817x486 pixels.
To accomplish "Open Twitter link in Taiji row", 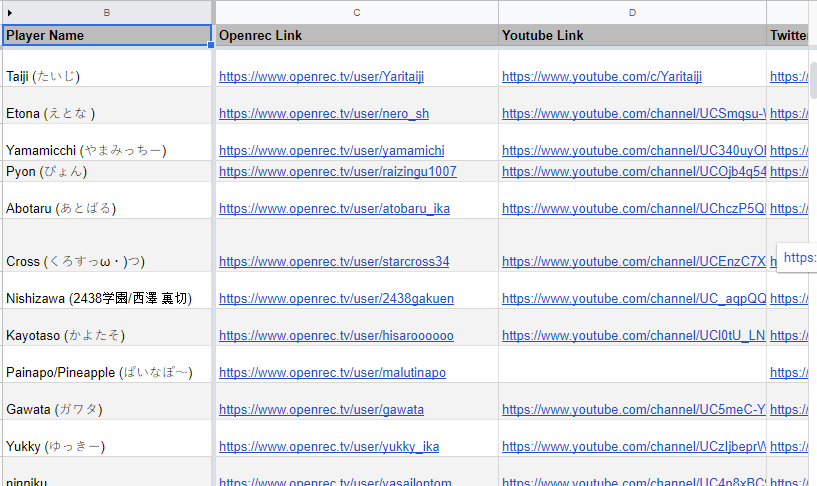I will point(789,77).
